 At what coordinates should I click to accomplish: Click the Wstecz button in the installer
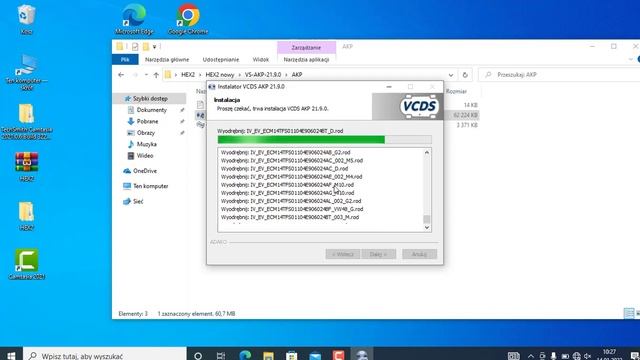tap(342, 254)
